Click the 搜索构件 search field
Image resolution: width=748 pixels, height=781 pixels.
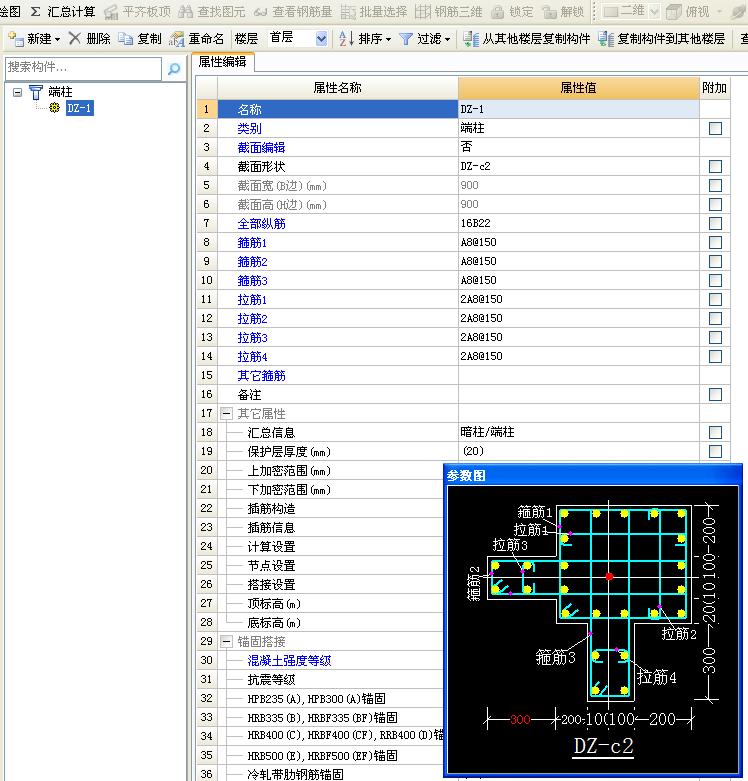coord(83,68)
